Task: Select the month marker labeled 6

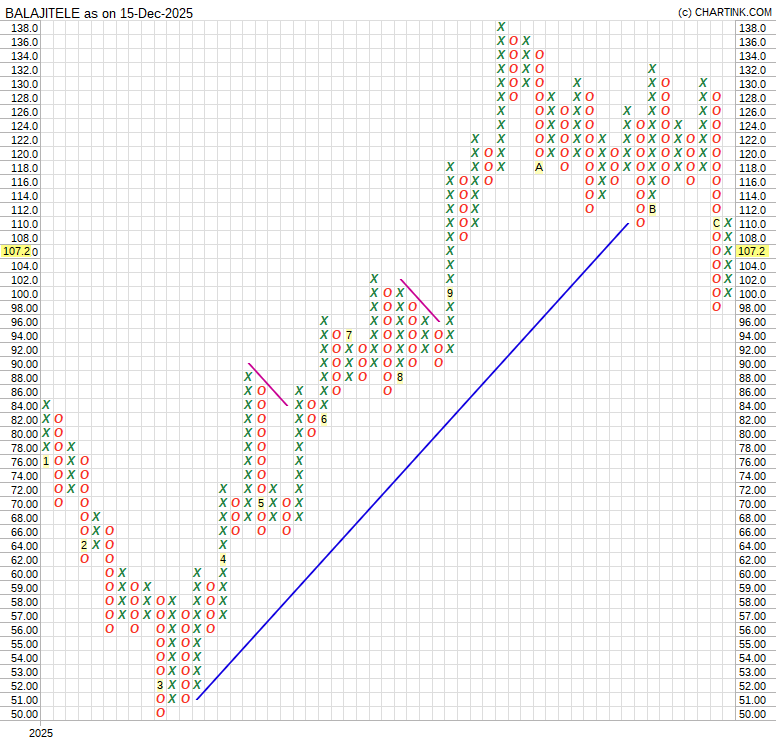Action: 324,419
